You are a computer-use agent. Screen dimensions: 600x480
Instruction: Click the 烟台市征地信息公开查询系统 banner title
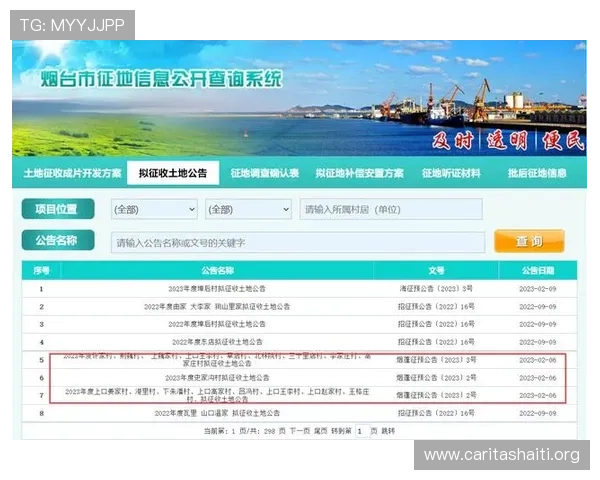pos(161,79)
